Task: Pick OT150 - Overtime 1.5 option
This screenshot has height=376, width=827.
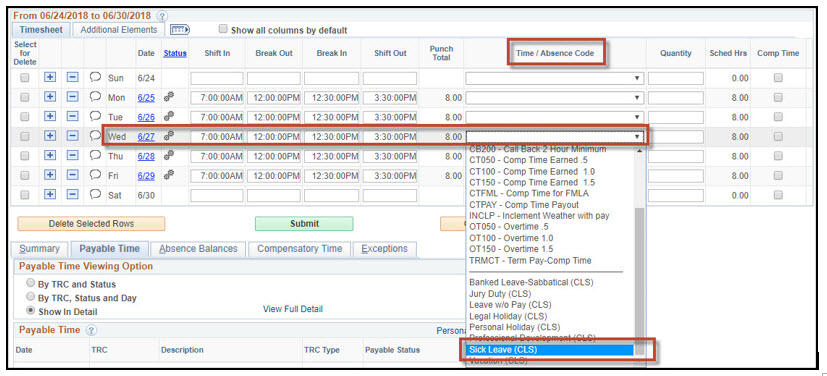Action: (x=511, y=249)
